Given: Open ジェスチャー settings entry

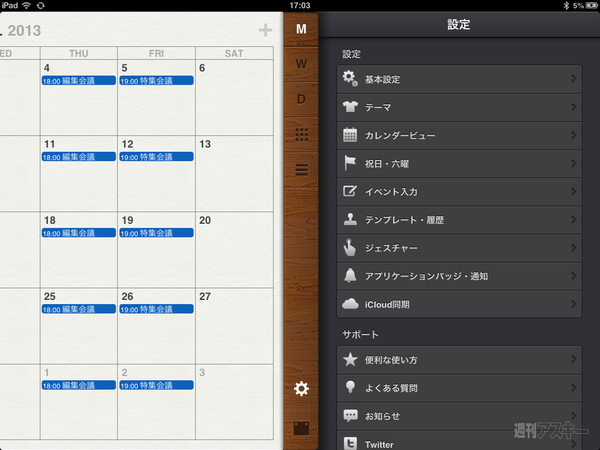Looking at the screenshot, I should [459, 248].
